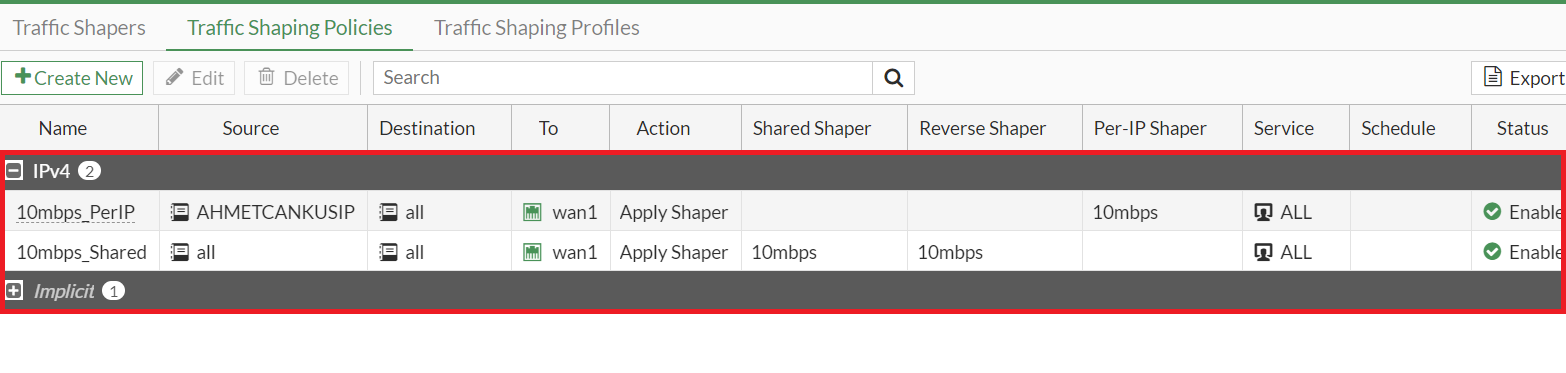Click the Export document icon
This screenshot has height=373, width=1566.
1493,78
